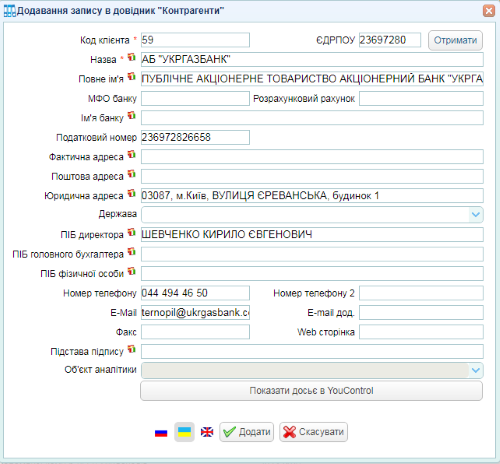Confirm with the Додати button
Image resolution: width=500 pixels, height=464 pixels.
point(246,432)
